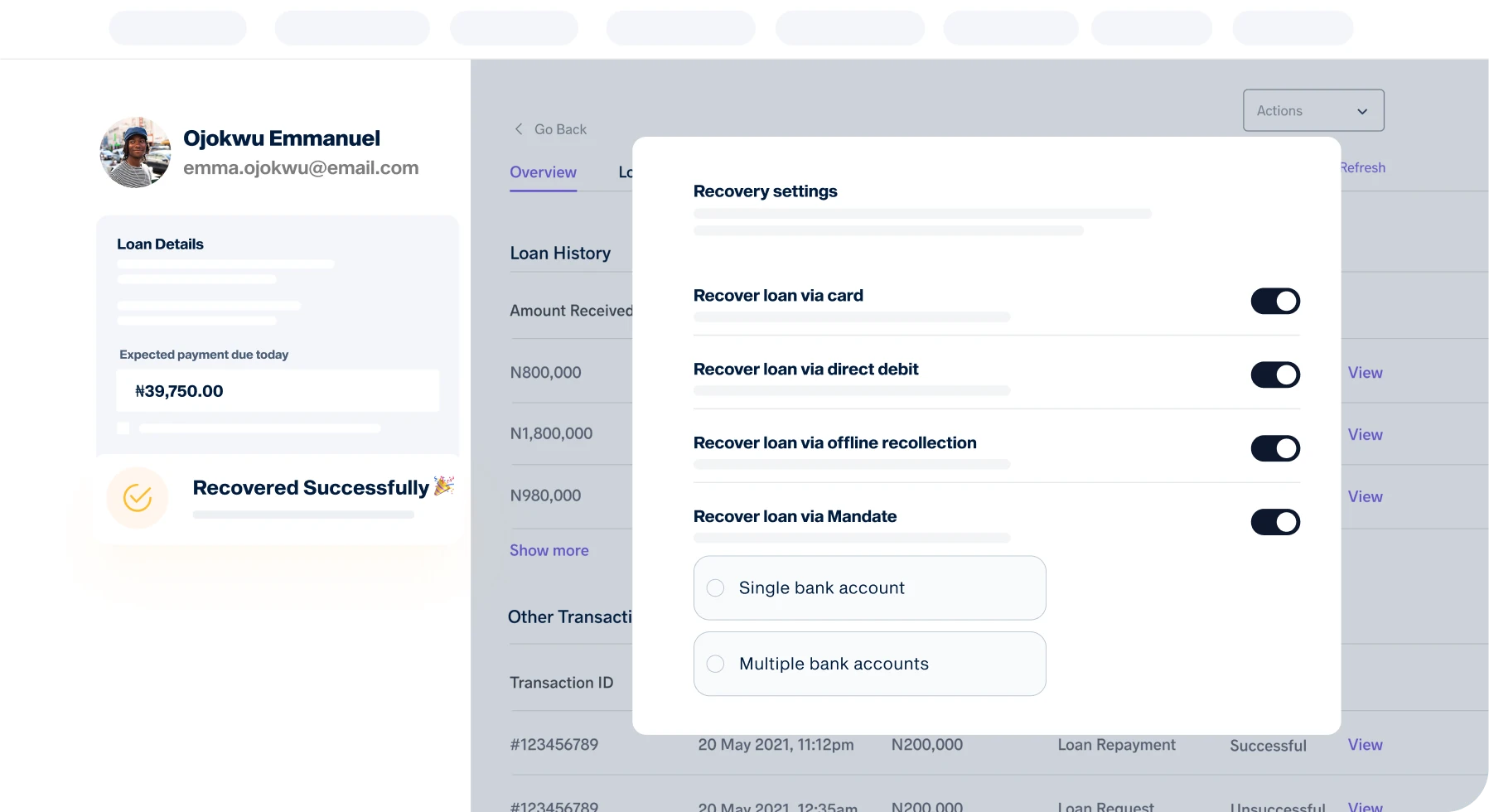This screenshot has width=1489, height=812.
Task: View the N980,000 loan row
Action: [x=1365, y=497]
